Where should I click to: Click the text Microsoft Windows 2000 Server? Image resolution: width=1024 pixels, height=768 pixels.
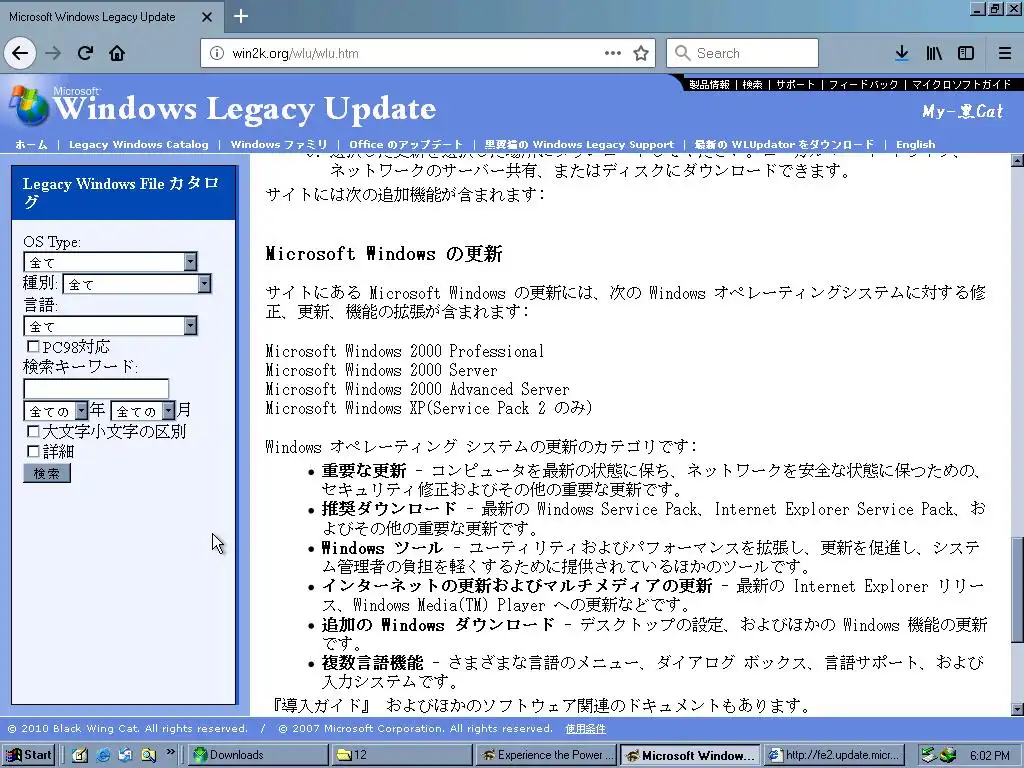[381, 370]
